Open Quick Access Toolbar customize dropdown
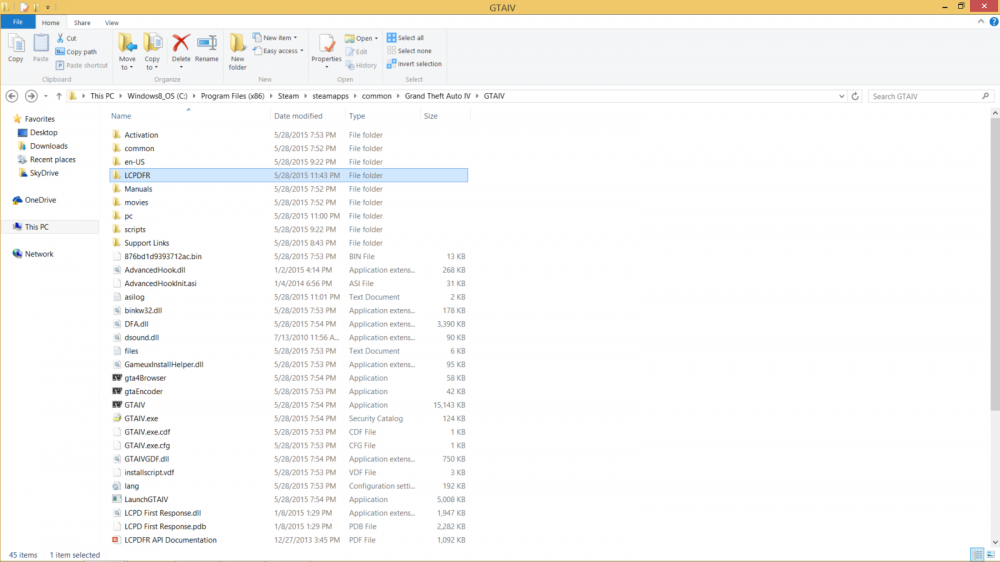This screenshot has height=562, width=1000. (x=48, y=8)
